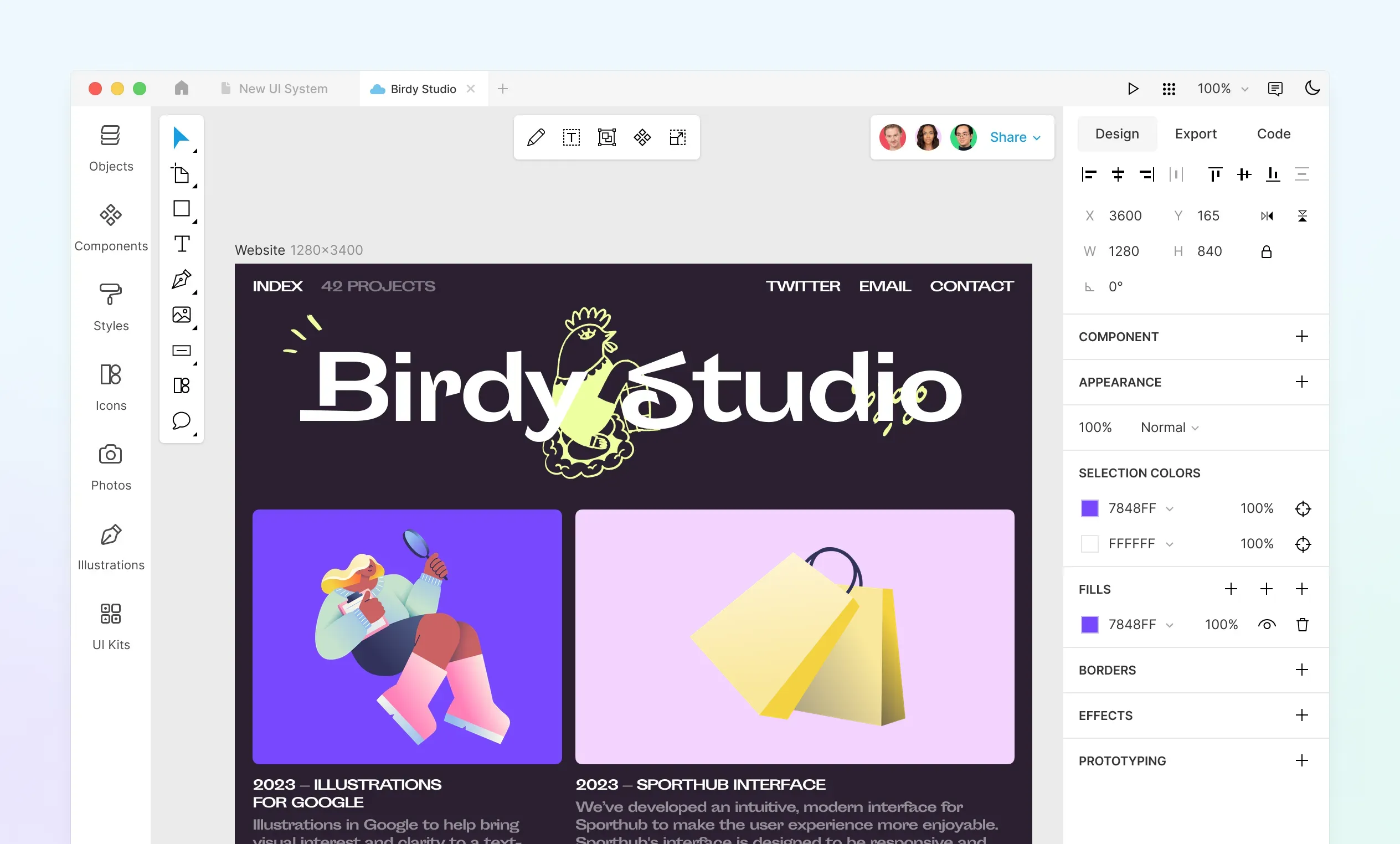The width and height of the screenshot is (1400, 844).
Task: Switch to the Design tab
Action: pos(1116,134)
